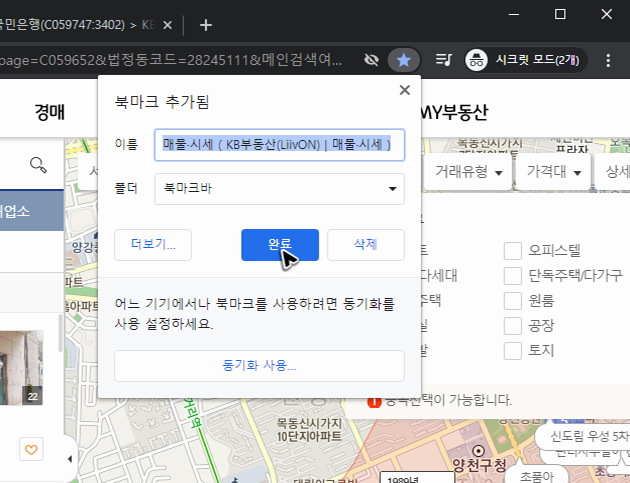
Task: Click the 동기화 사용... button
Action: pyautogui.click(x=259, y=366)
